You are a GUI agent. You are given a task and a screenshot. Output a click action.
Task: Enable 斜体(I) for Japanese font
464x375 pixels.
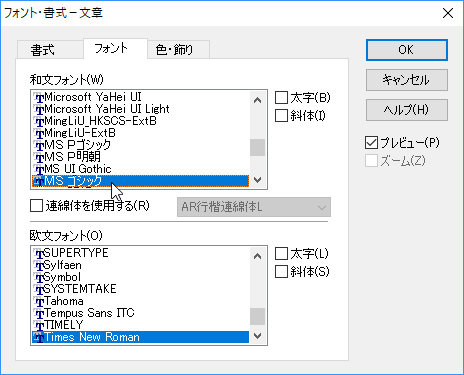pyautogui.click(x=281, y=116)
